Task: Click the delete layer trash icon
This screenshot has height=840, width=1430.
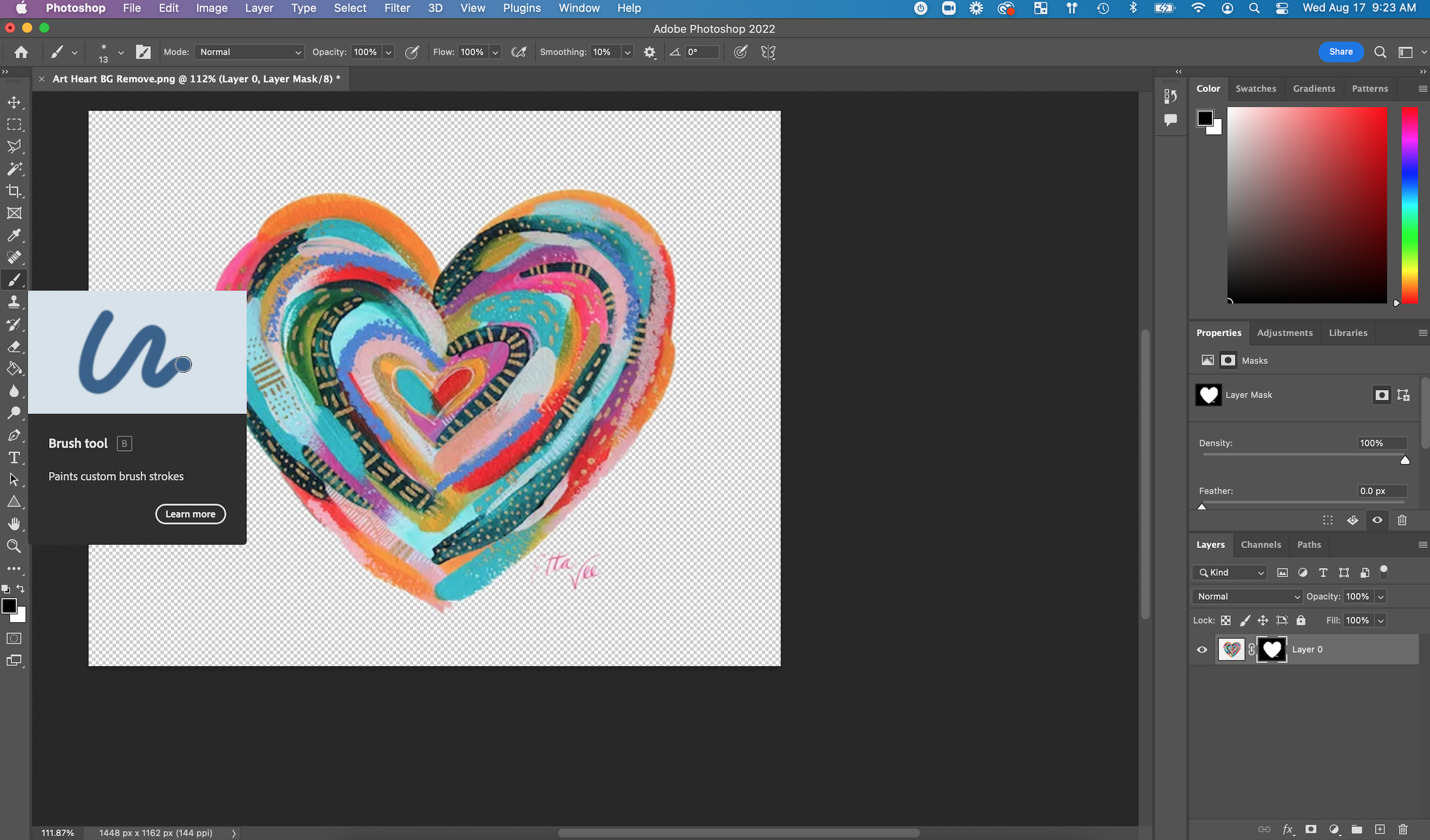Action: (x=1403, y=829)
